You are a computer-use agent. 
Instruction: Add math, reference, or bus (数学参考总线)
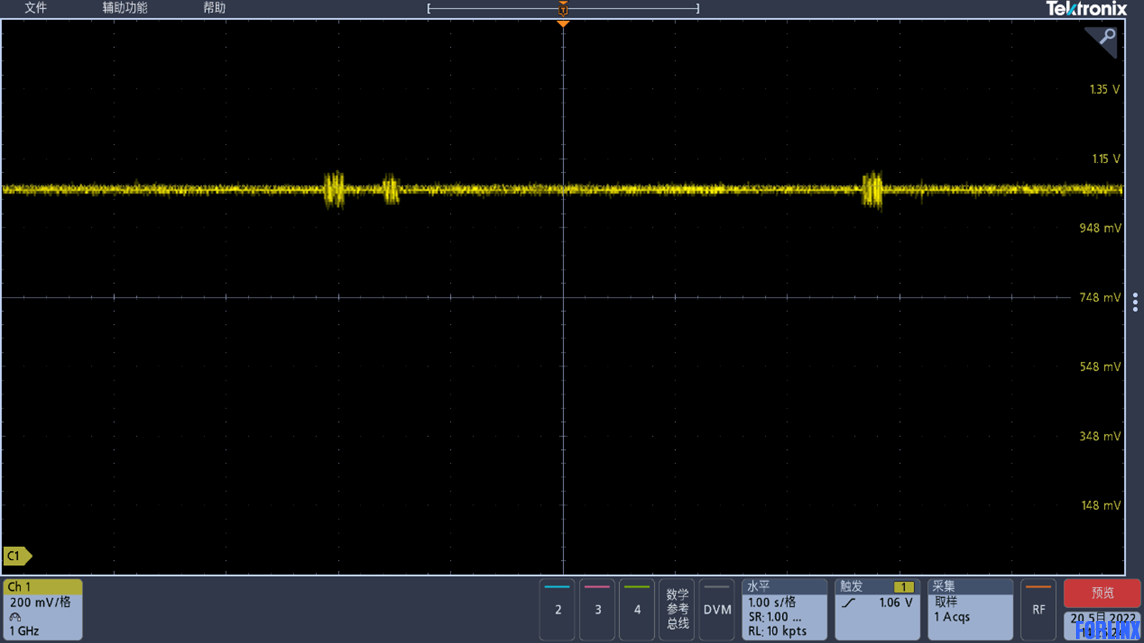677,609
